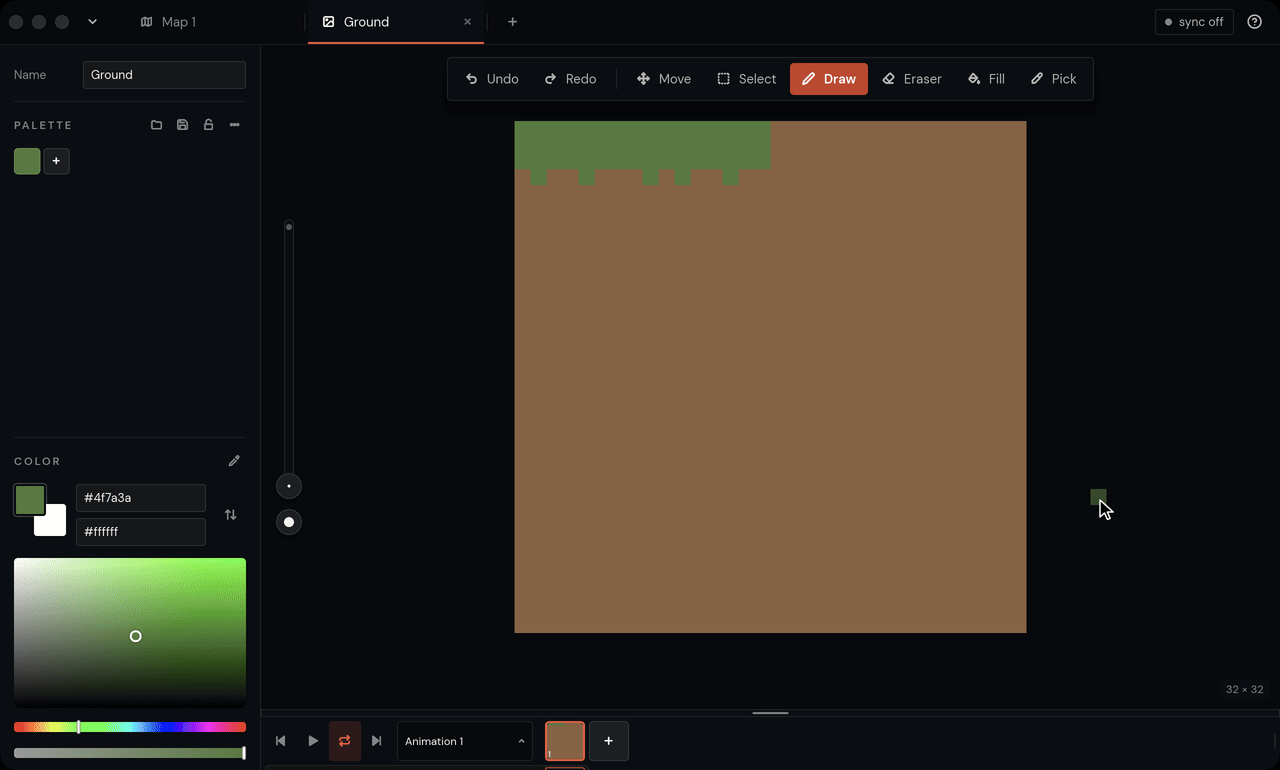Image resolution: width=1280 pixels, height=770 pixels.
Task: Swap foreground and background colors
Action: coord(231,514)
